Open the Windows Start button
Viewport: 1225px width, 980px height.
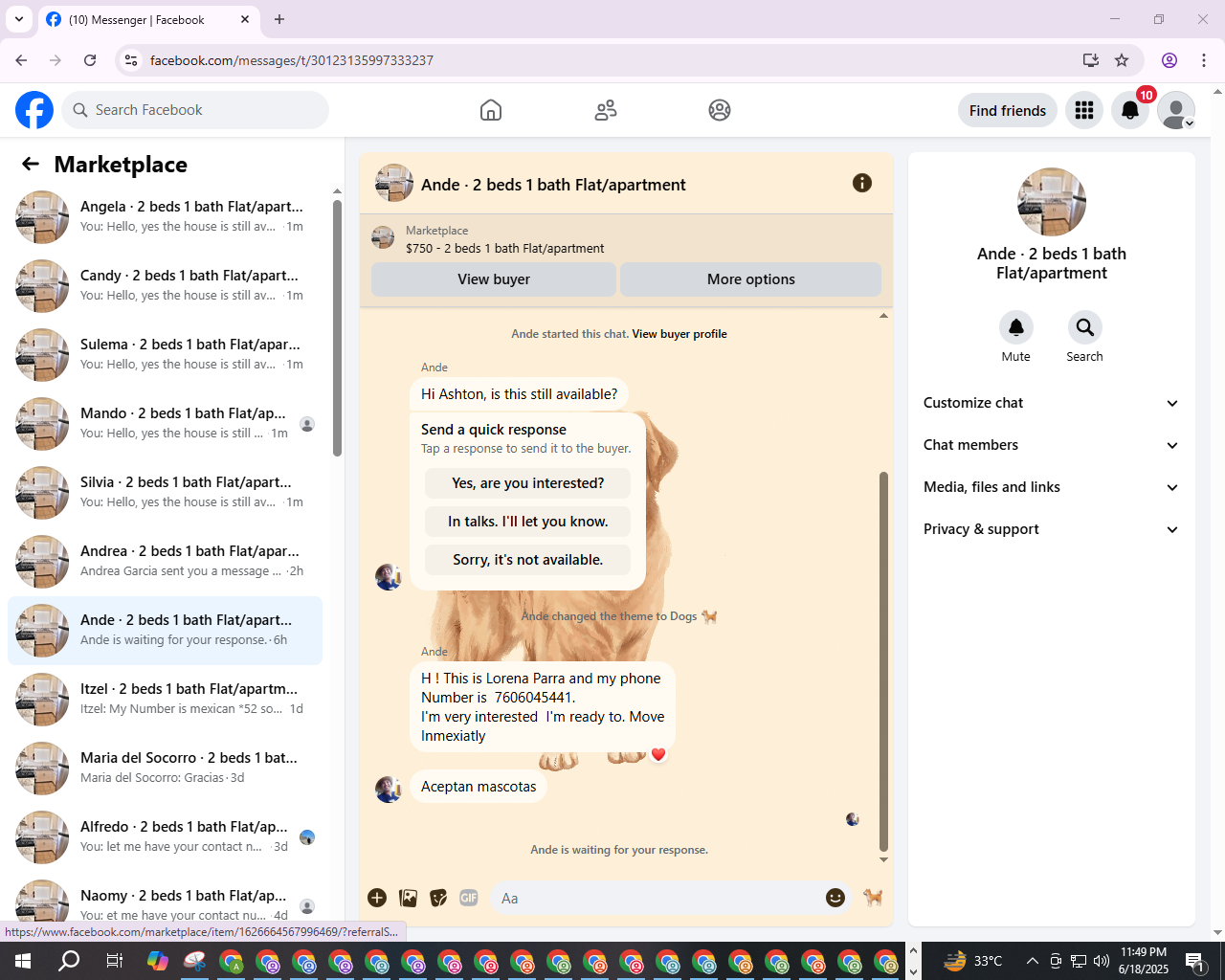[x=23, y=961]
